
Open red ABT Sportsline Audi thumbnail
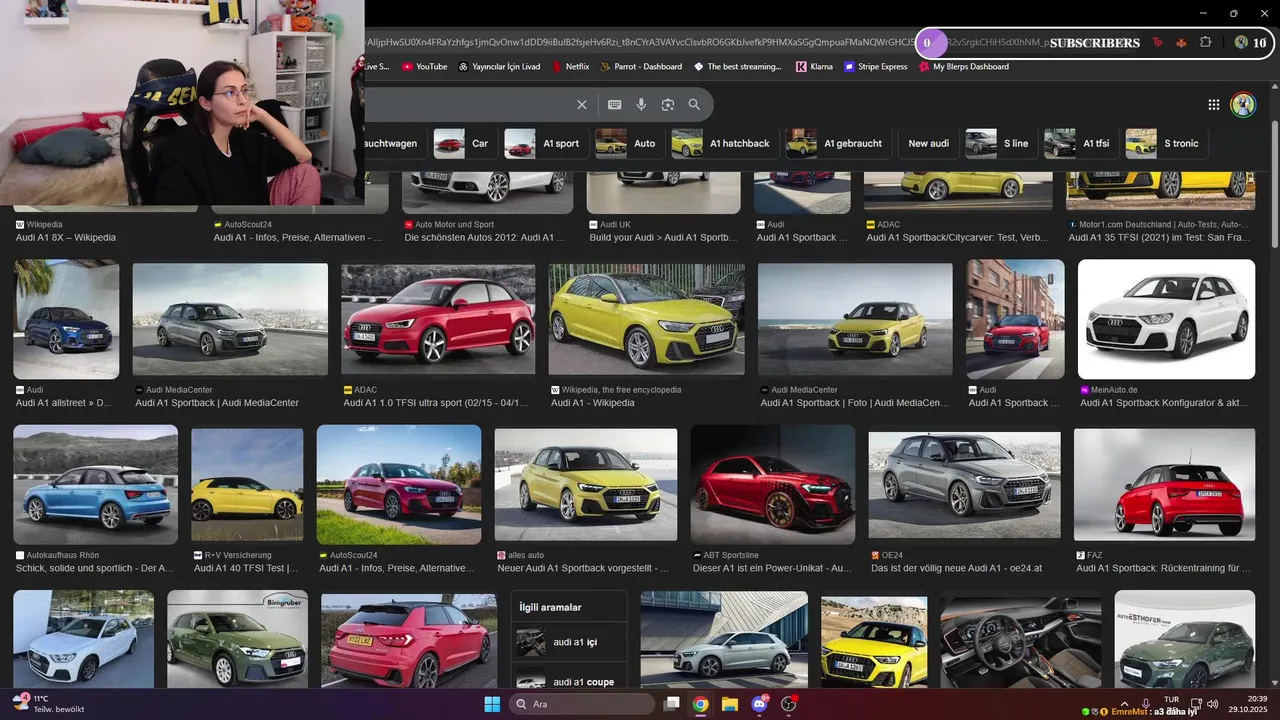click(x=773, y=484)
